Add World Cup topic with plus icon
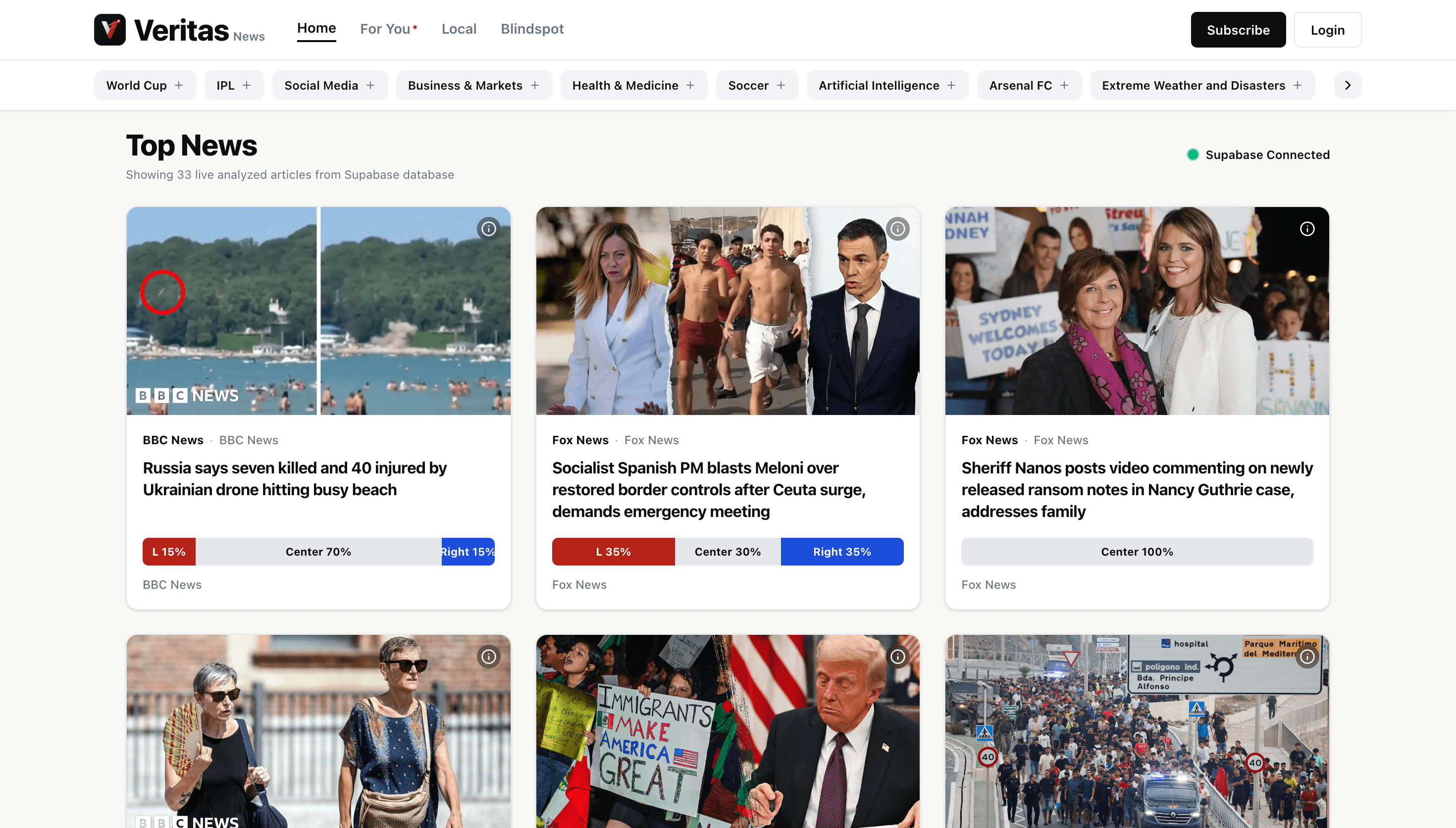1456x828 pixels. (179, 85)
